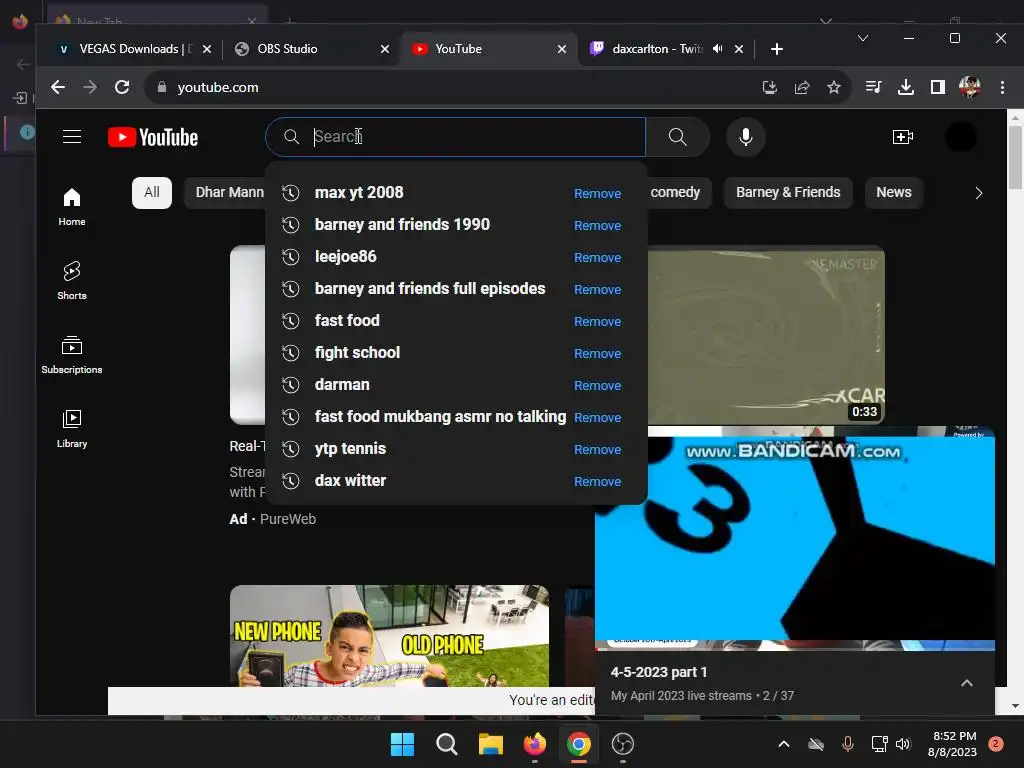This screenshot has width=1024, height=768.
Task: Click the share this page icon
Action: click(x=802, y=87)
